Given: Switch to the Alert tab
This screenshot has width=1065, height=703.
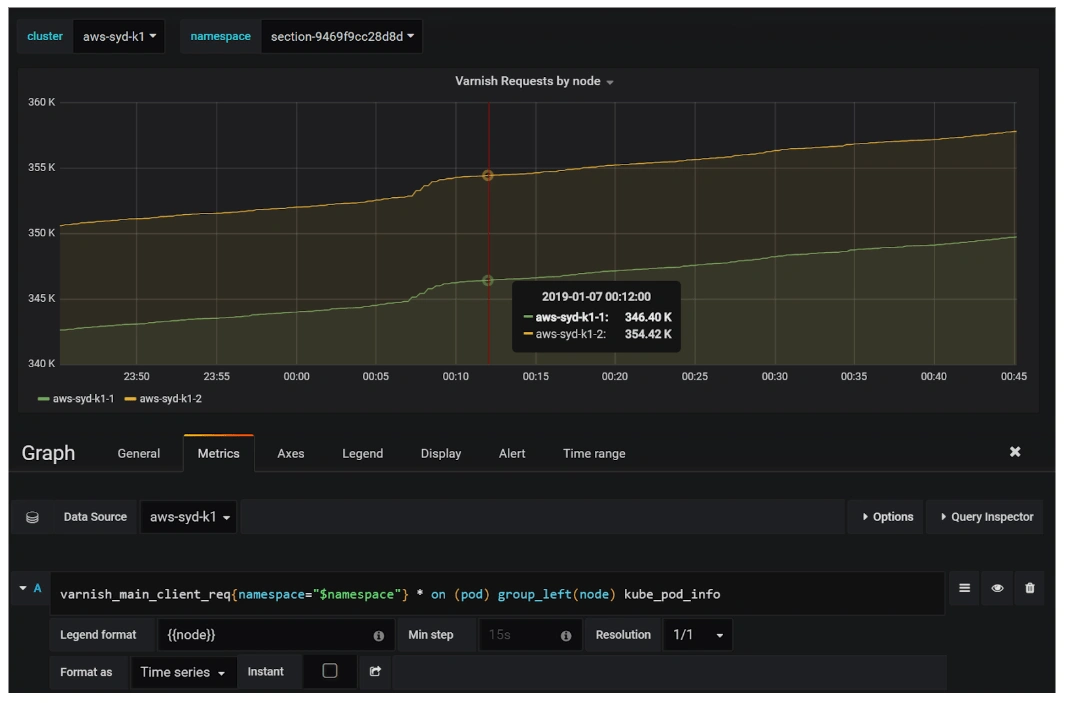Looking at the screenshot, I should click(x=512, y=454).
